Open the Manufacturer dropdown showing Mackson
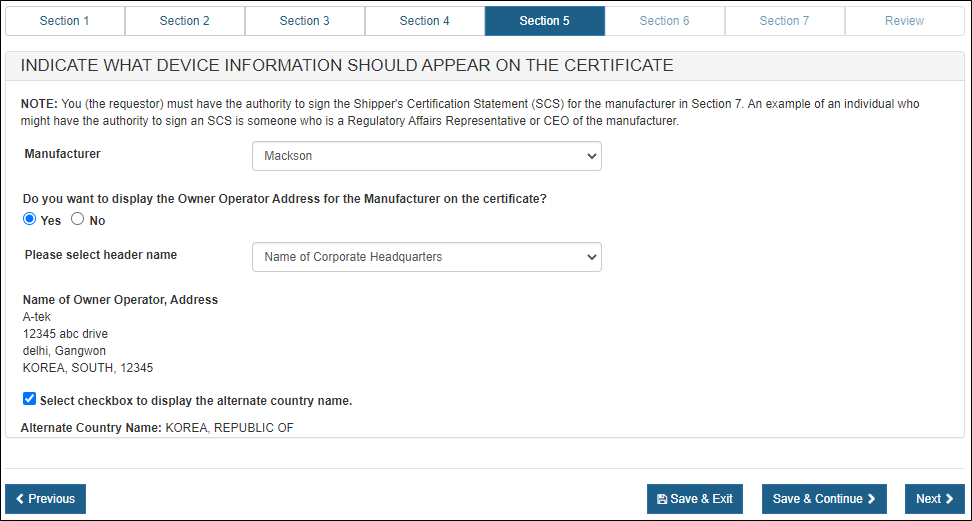Viewport: 972px width, 521px height. [x=426, y=156]
